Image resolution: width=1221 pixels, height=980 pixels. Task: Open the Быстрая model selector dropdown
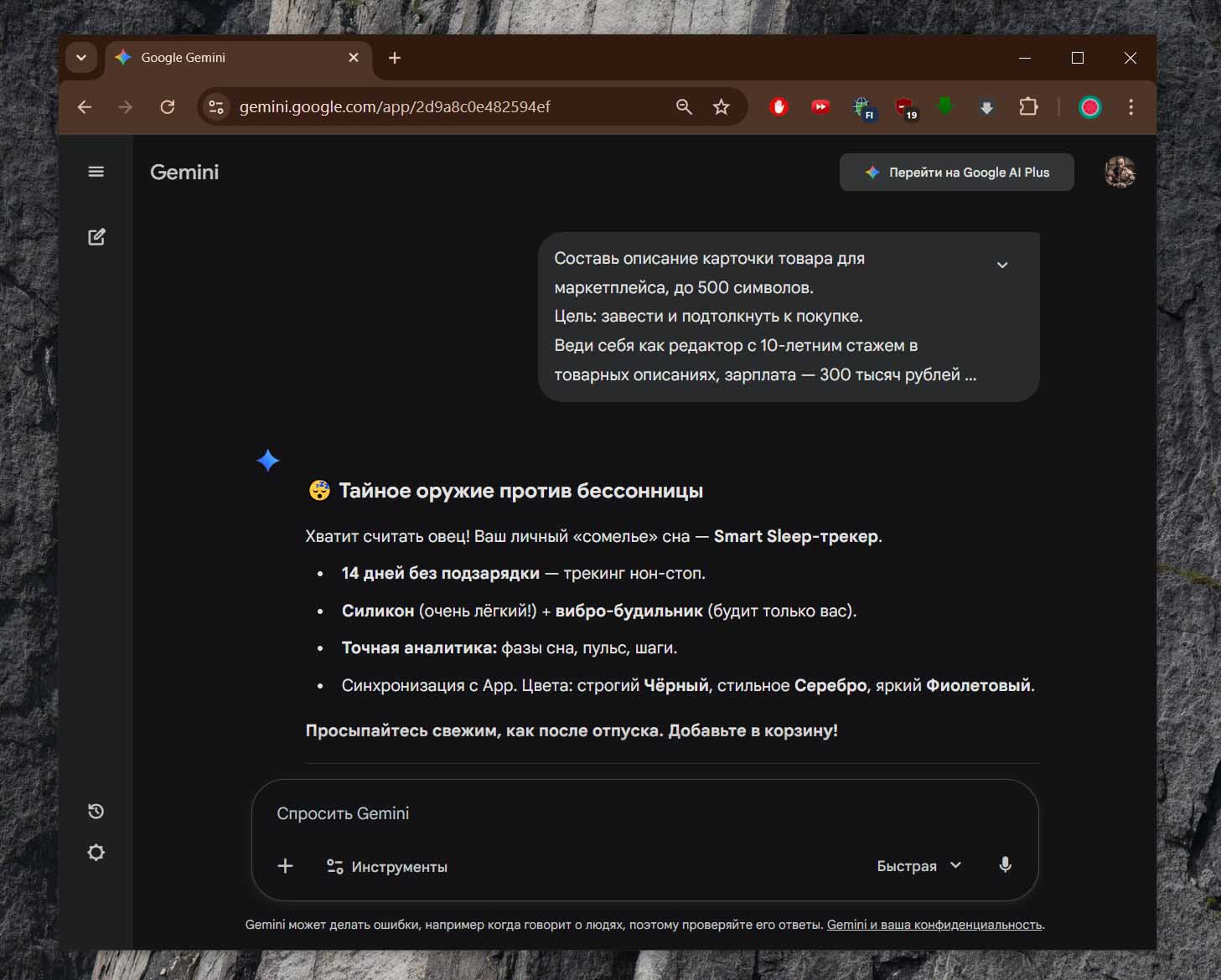point(918,866)
